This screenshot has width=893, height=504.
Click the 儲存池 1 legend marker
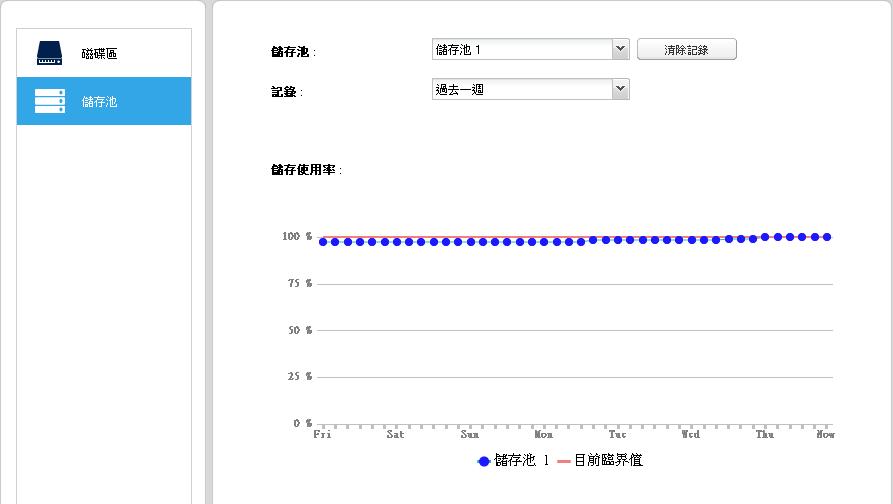point(484,461)
